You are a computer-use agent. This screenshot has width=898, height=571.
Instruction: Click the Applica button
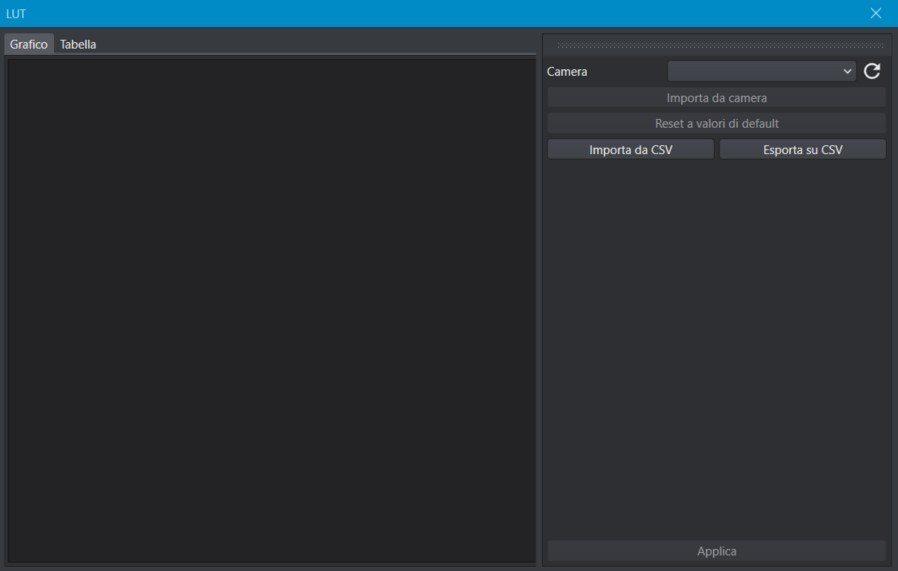[716, 551]
